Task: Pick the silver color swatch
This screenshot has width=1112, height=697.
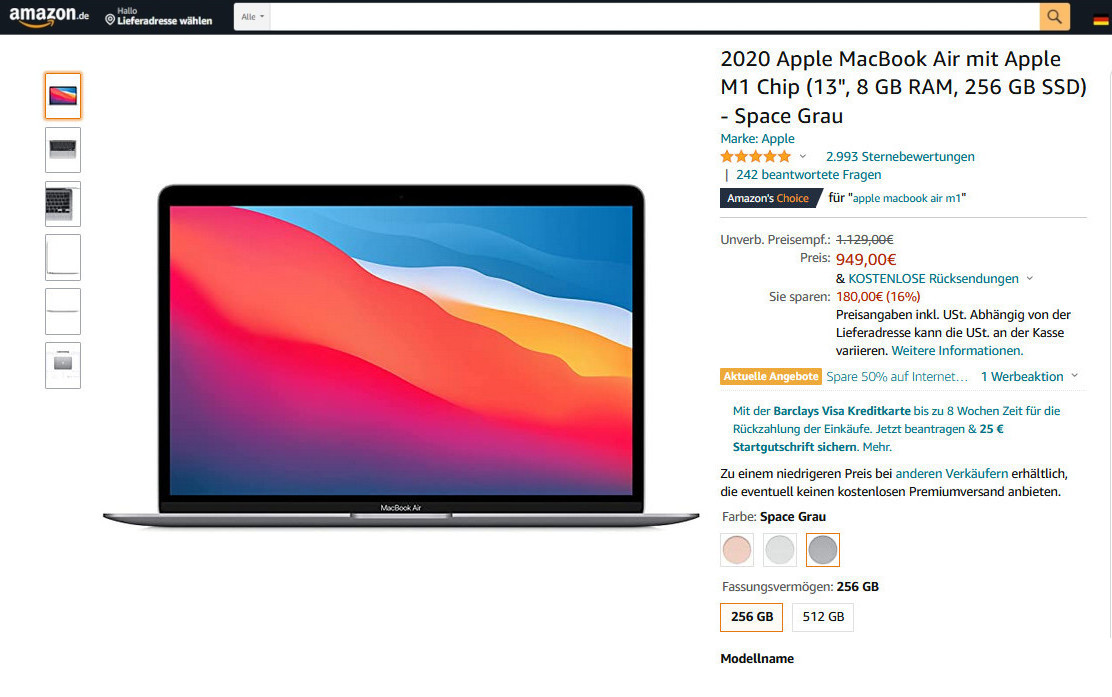Action: (779, 550)
